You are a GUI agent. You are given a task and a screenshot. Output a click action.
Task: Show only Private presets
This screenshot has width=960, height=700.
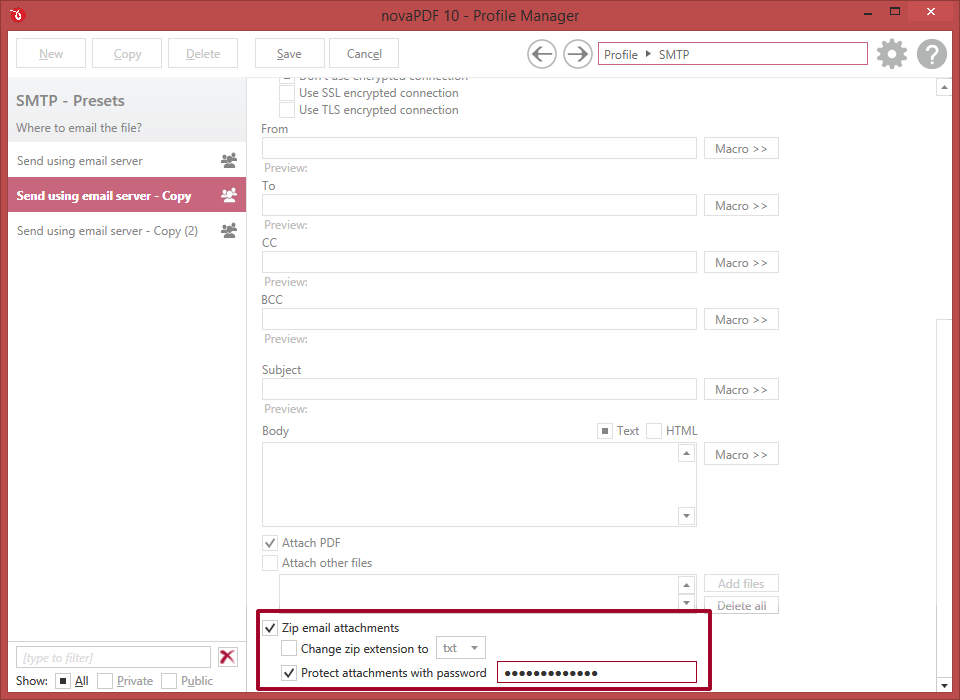click(x=105, y=681)
